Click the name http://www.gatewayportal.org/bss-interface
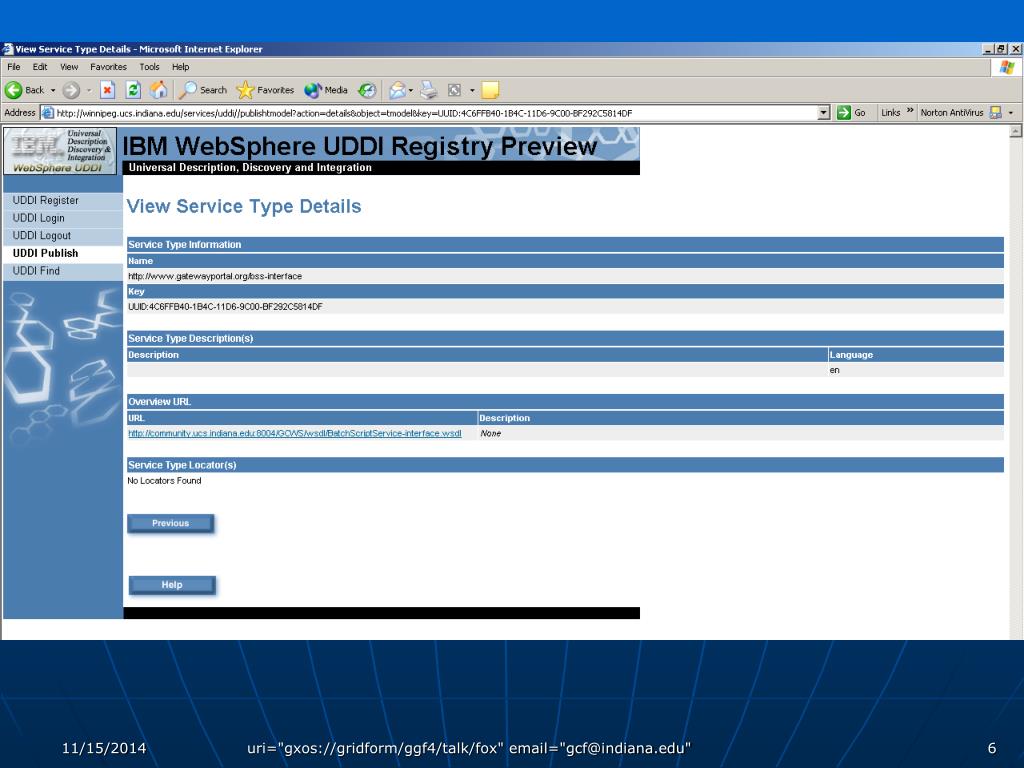 point(215,276)
